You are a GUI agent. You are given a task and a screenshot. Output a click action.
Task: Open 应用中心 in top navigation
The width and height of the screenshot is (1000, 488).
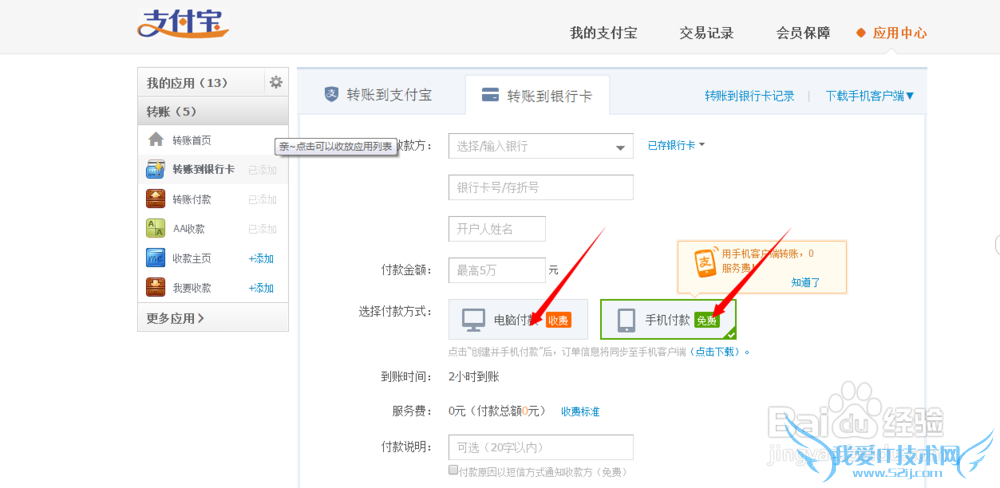pos(899,33)
